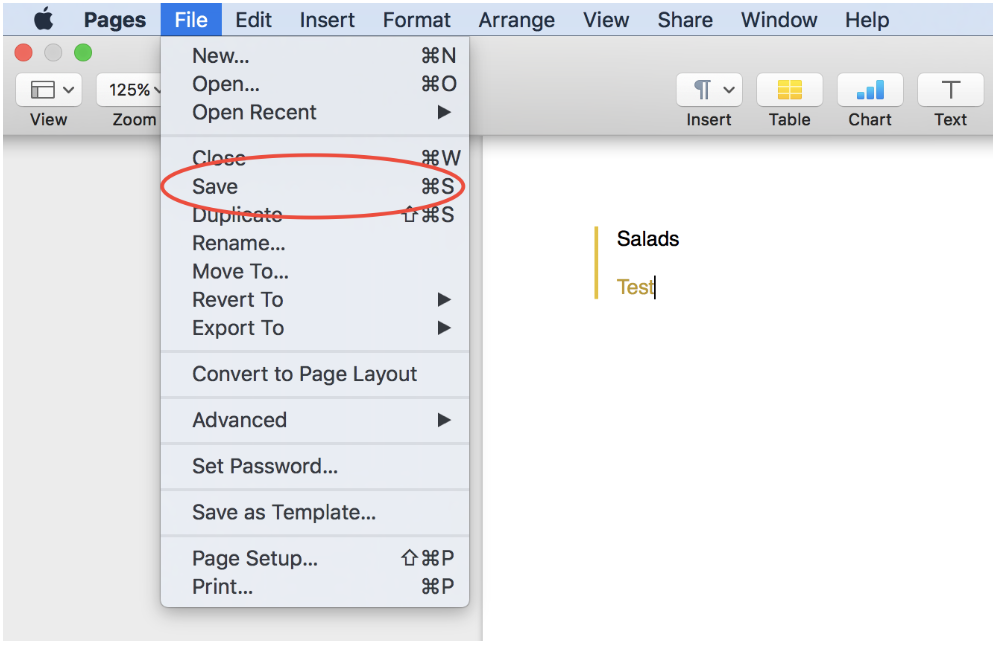Click the Chart toolbar icon
Screen dimensions: 1002x646
870,90
